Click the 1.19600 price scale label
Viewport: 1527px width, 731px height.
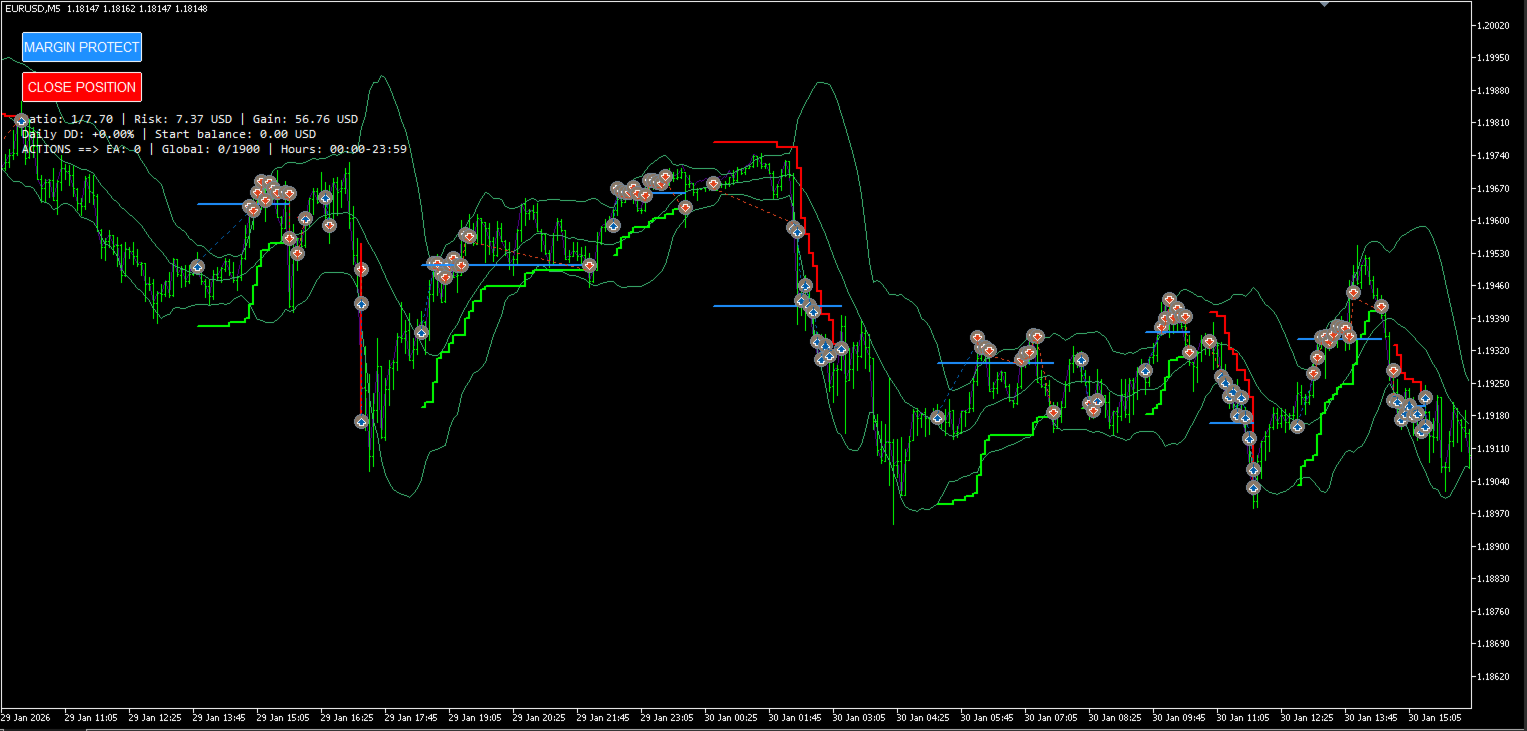click(x=1492, y=221)
